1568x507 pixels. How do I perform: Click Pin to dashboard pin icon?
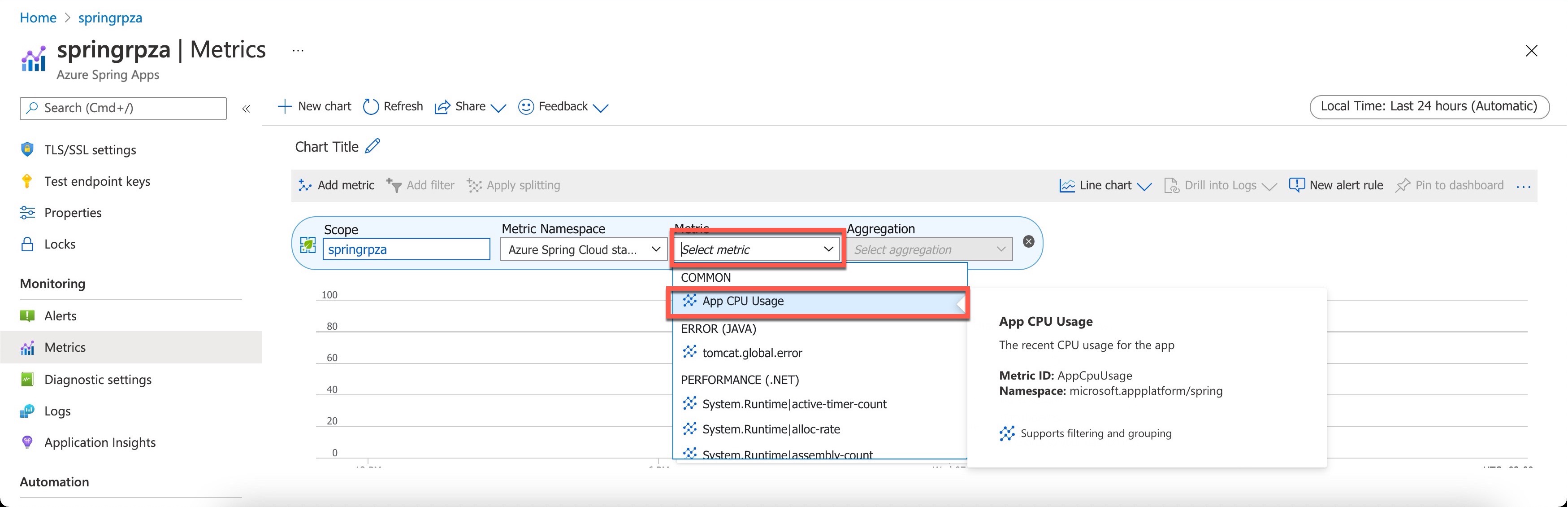click(1403, 185)
